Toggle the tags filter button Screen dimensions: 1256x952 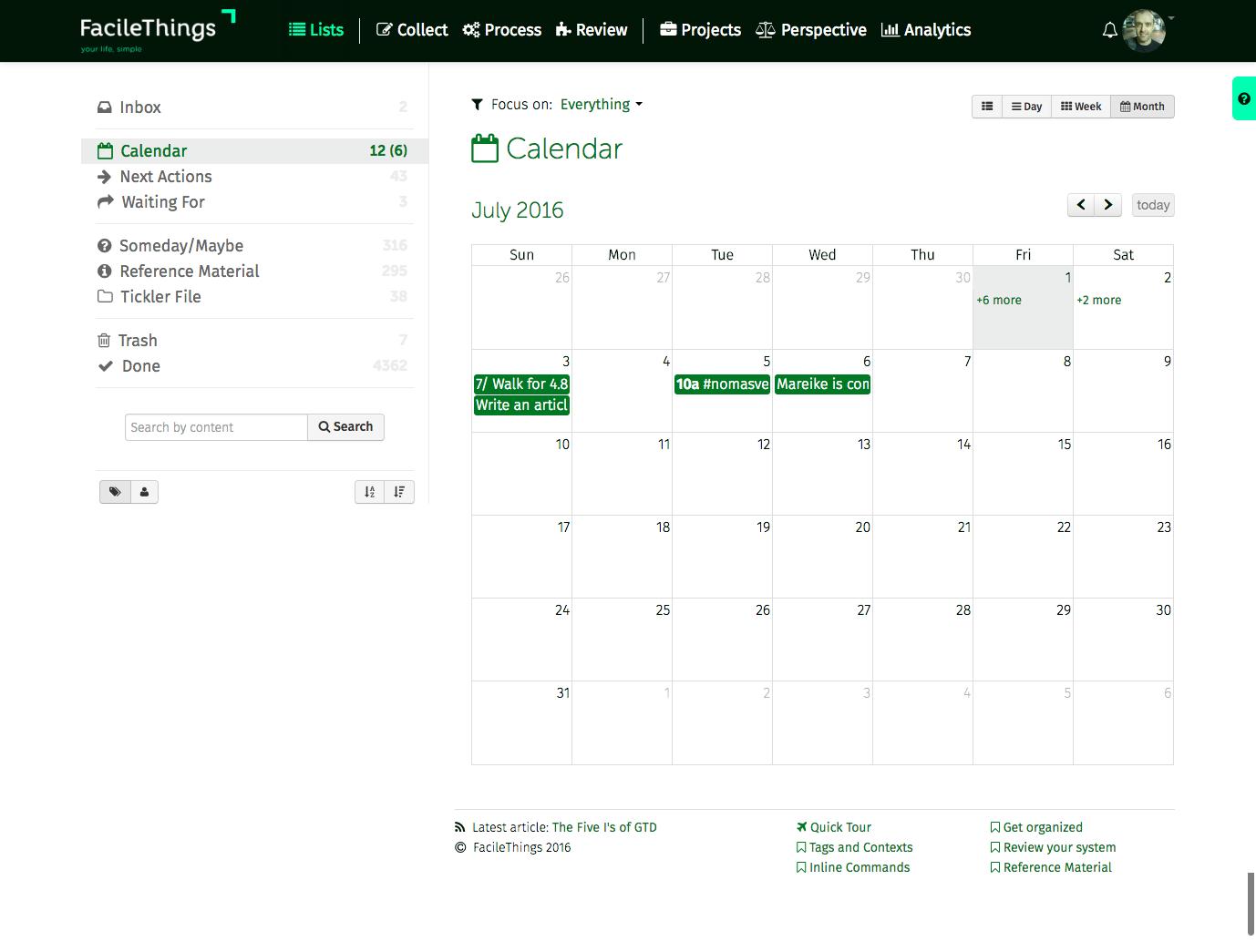point(115,492)
